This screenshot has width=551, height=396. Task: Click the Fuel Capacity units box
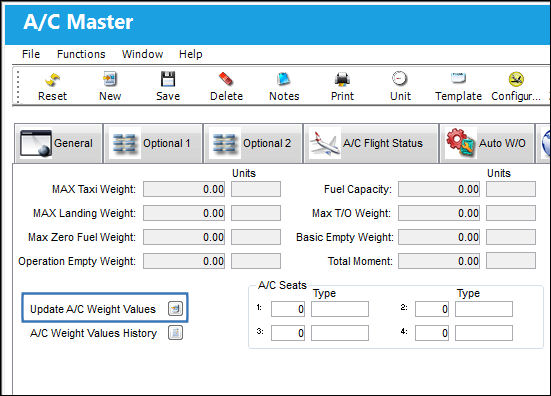click(511, 189)
